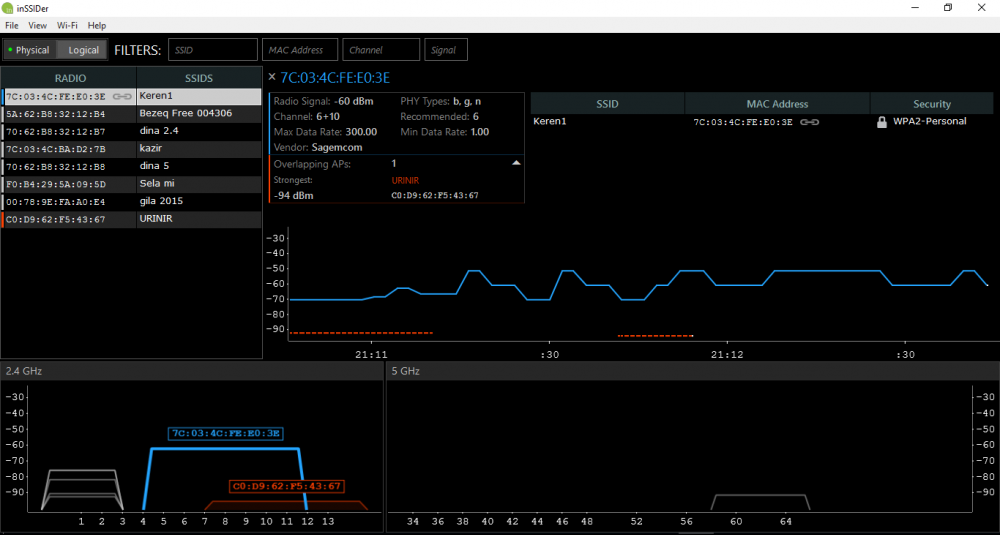Viewport: 1000px width, 535px height.
Task: Click the details MAC Address column header
Action: [x=777, y=104]
